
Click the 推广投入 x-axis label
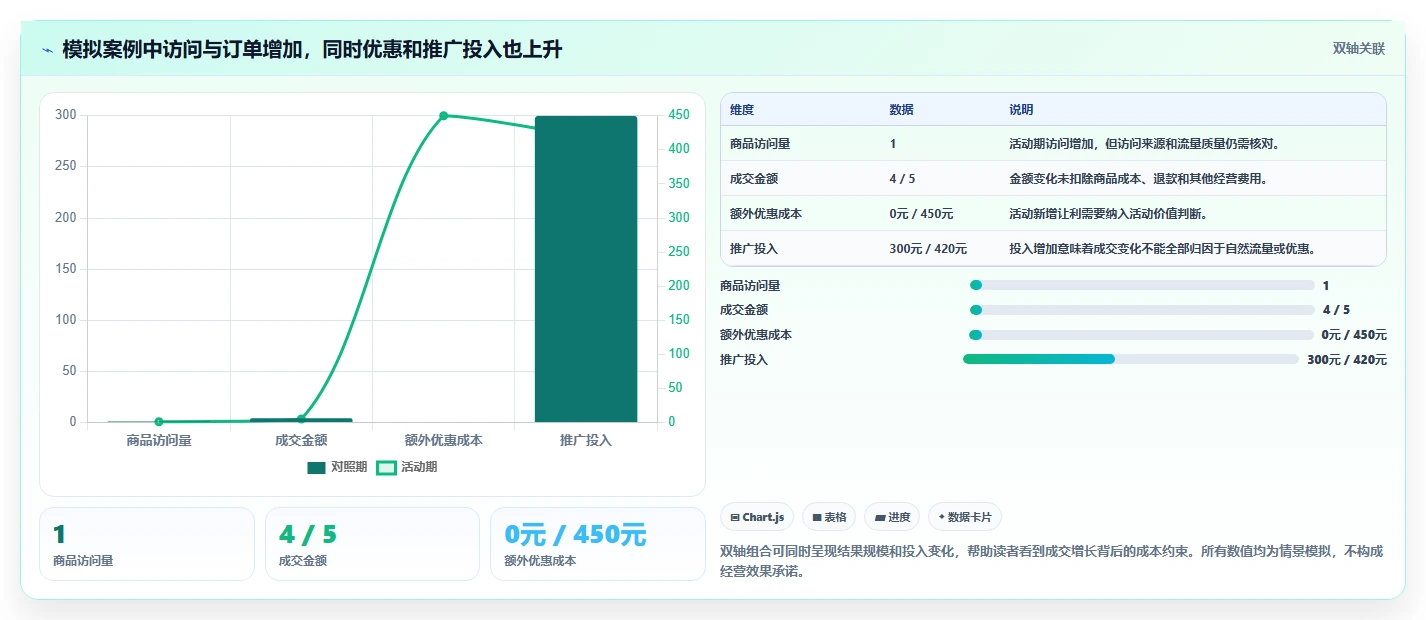586,440
